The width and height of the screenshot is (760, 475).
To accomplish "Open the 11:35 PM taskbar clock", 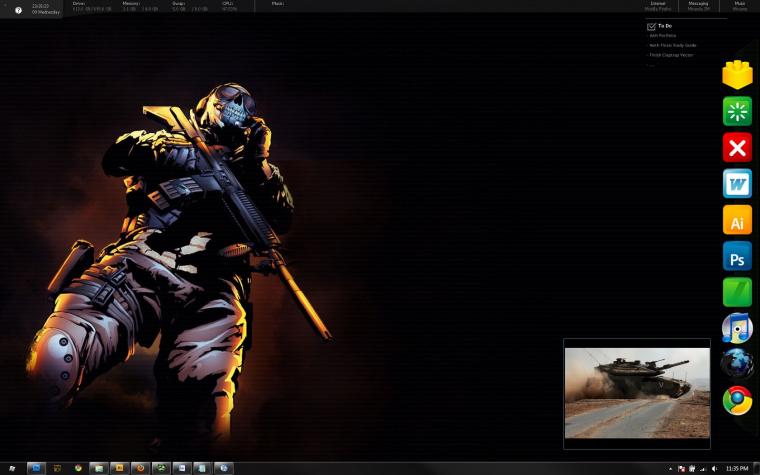I will coord(737,469).
